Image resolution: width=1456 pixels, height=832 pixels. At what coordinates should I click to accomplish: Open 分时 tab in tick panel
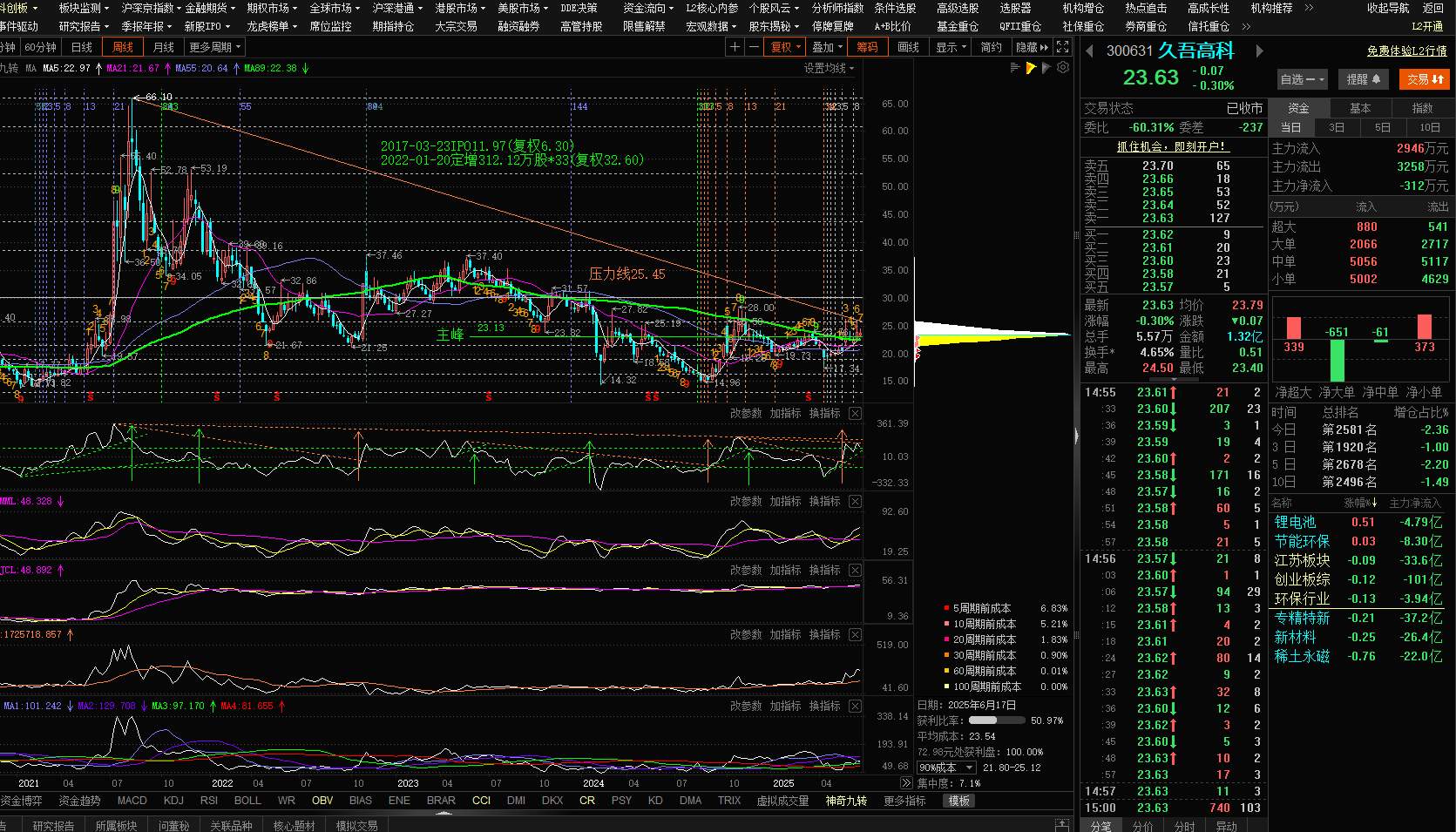(1185, 825)
